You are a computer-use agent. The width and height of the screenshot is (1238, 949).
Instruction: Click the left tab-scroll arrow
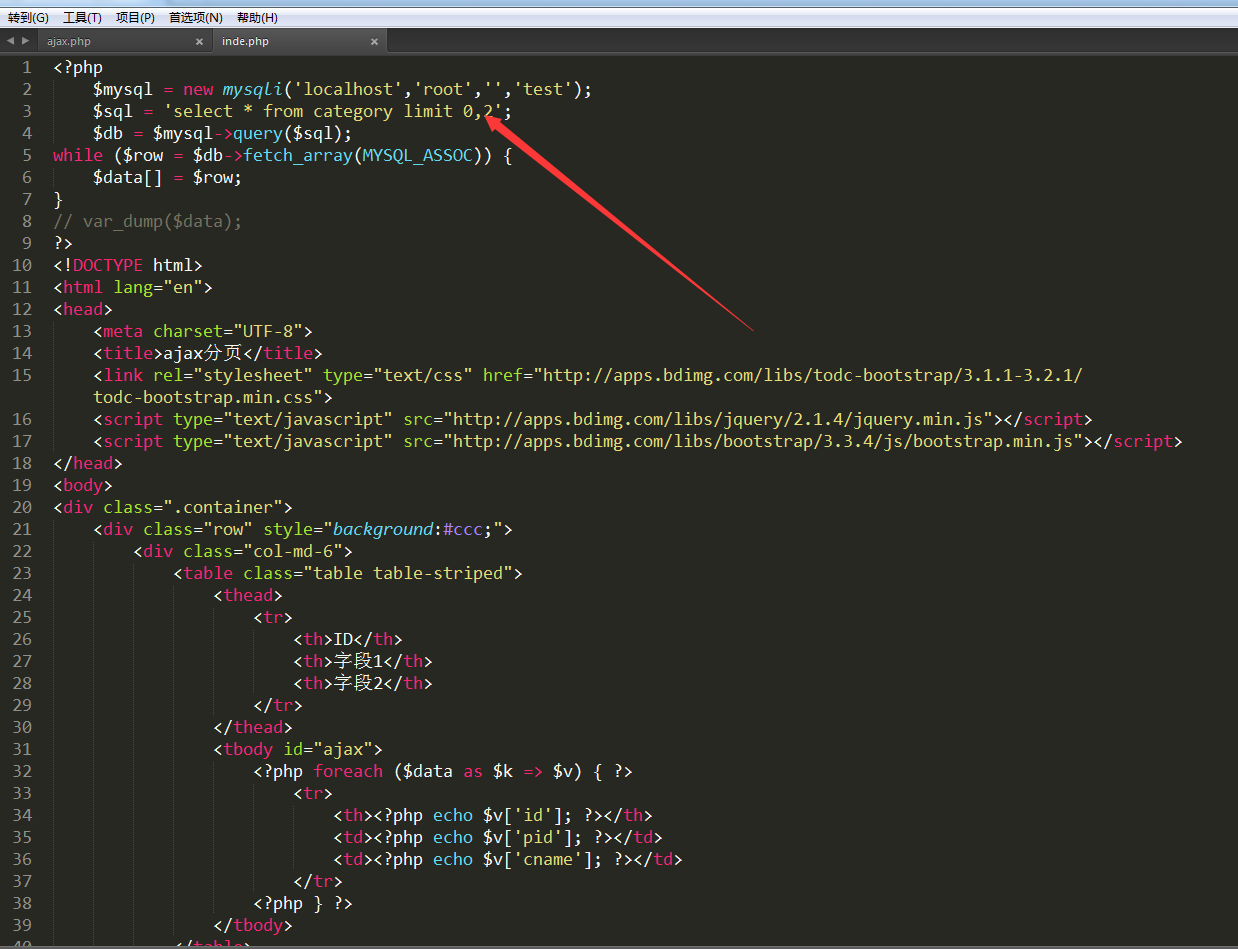point(10,41)
